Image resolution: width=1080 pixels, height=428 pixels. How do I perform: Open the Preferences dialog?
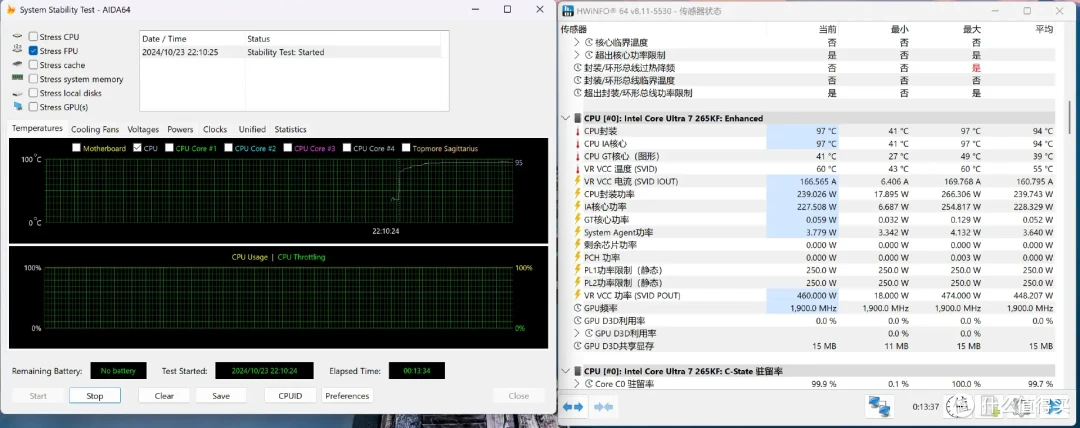[x=347, y=396]
